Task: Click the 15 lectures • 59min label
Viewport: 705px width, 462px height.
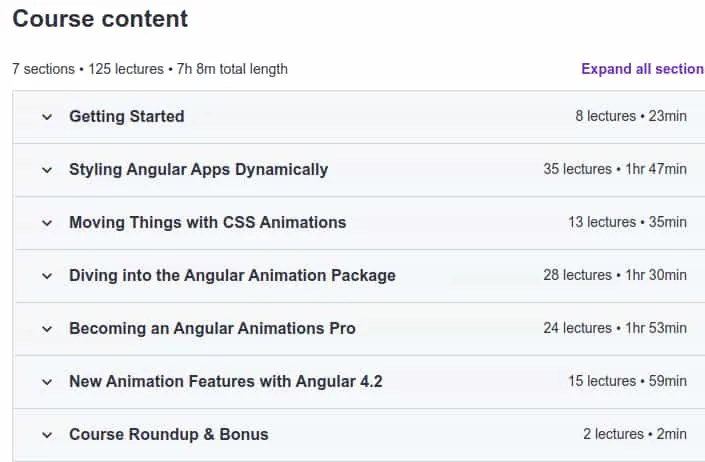Action: click(x=627, y=381)
